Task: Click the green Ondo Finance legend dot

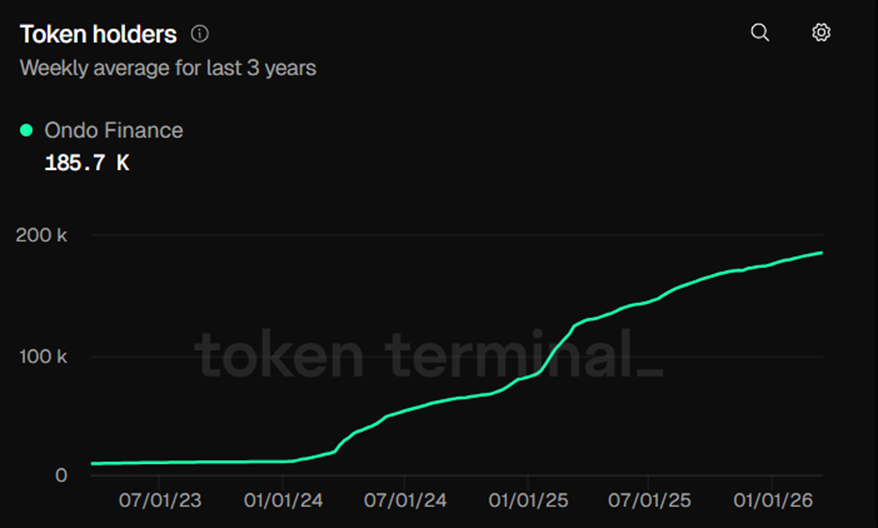Action: [x=26, y=130]
